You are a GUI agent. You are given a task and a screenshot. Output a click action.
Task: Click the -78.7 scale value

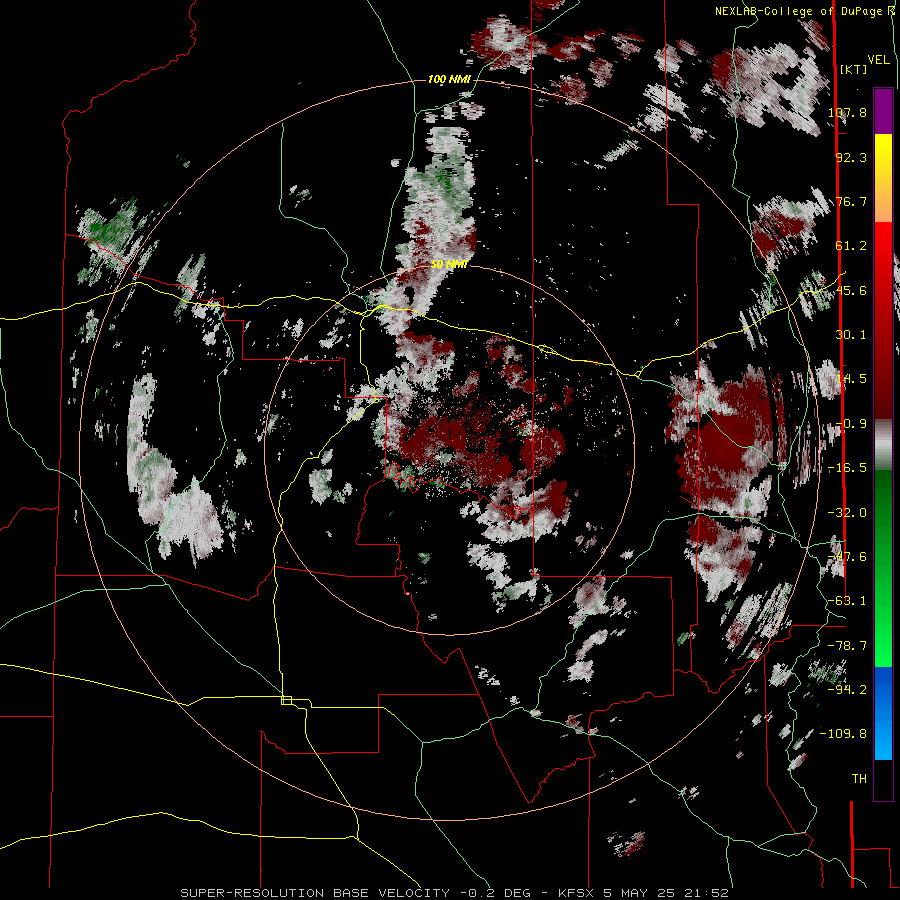coord(848,646)
